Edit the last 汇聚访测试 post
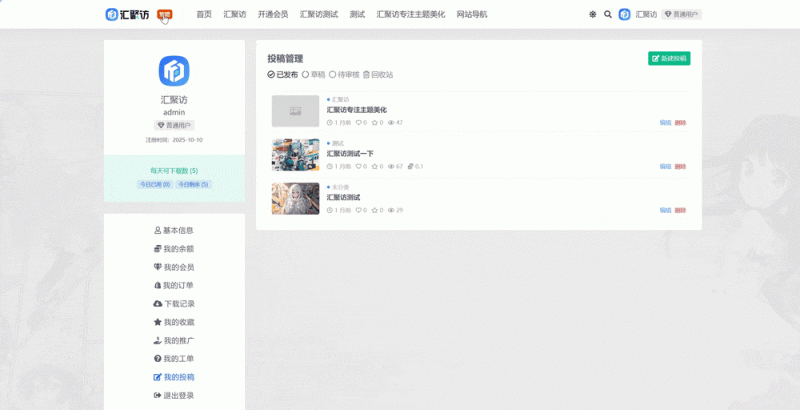 pos(665,211)
